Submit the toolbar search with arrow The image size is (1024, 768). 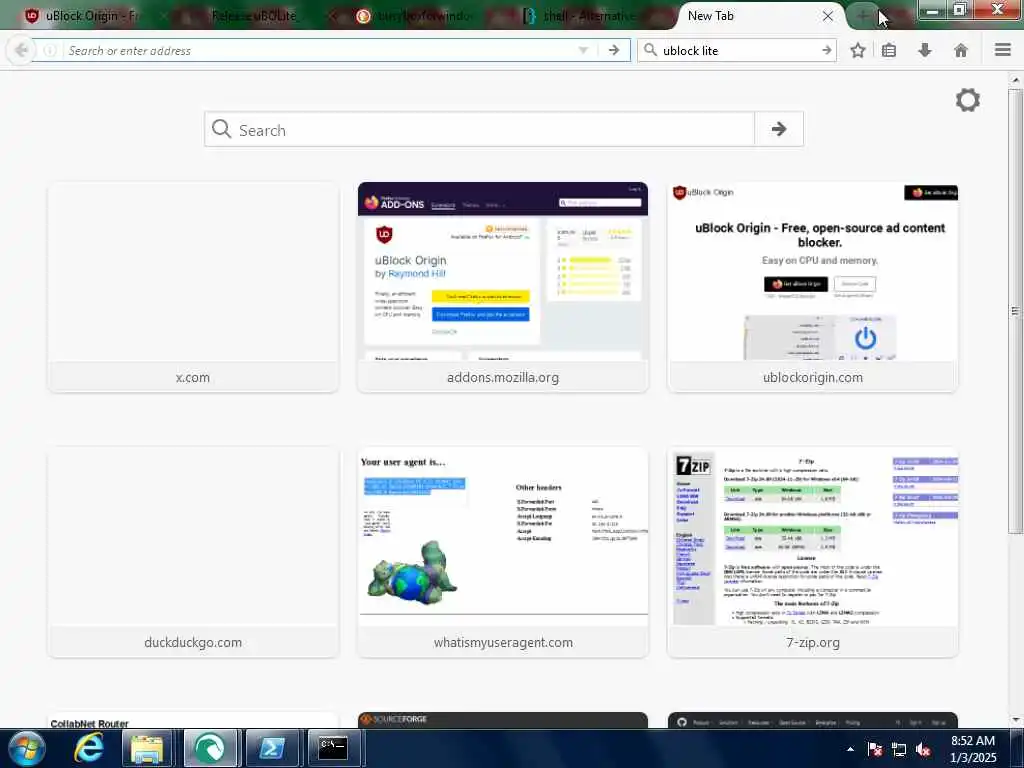(x=827, y=50)
